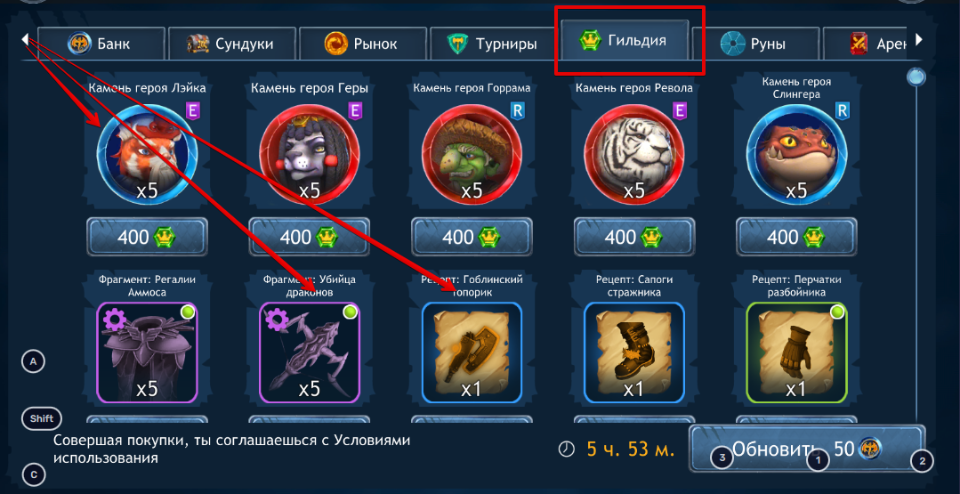The width and height of the screenshot is (960, 494).
Task: Switch to the Банк tab
Action: [101, 43]
